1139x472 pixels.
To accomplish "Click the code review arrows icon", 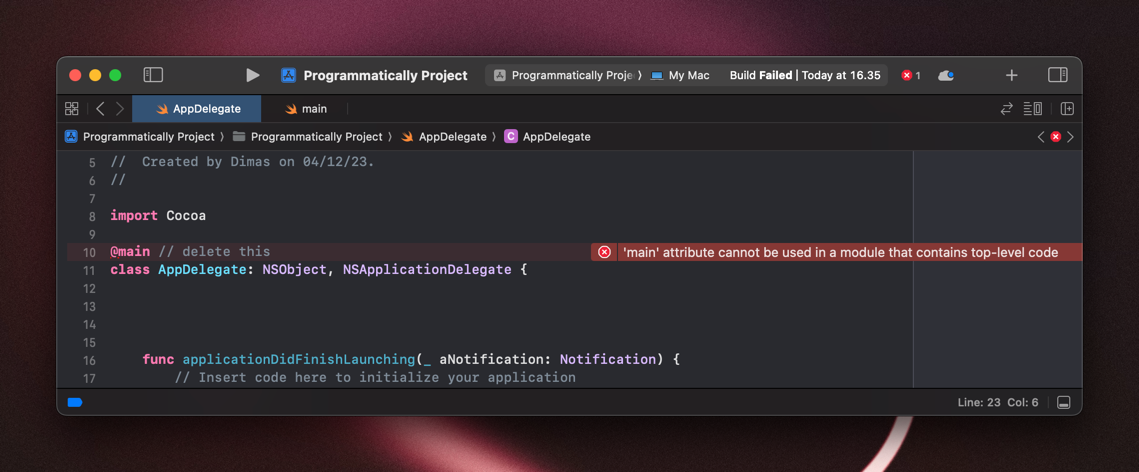I will click(x=1006, y=109).
